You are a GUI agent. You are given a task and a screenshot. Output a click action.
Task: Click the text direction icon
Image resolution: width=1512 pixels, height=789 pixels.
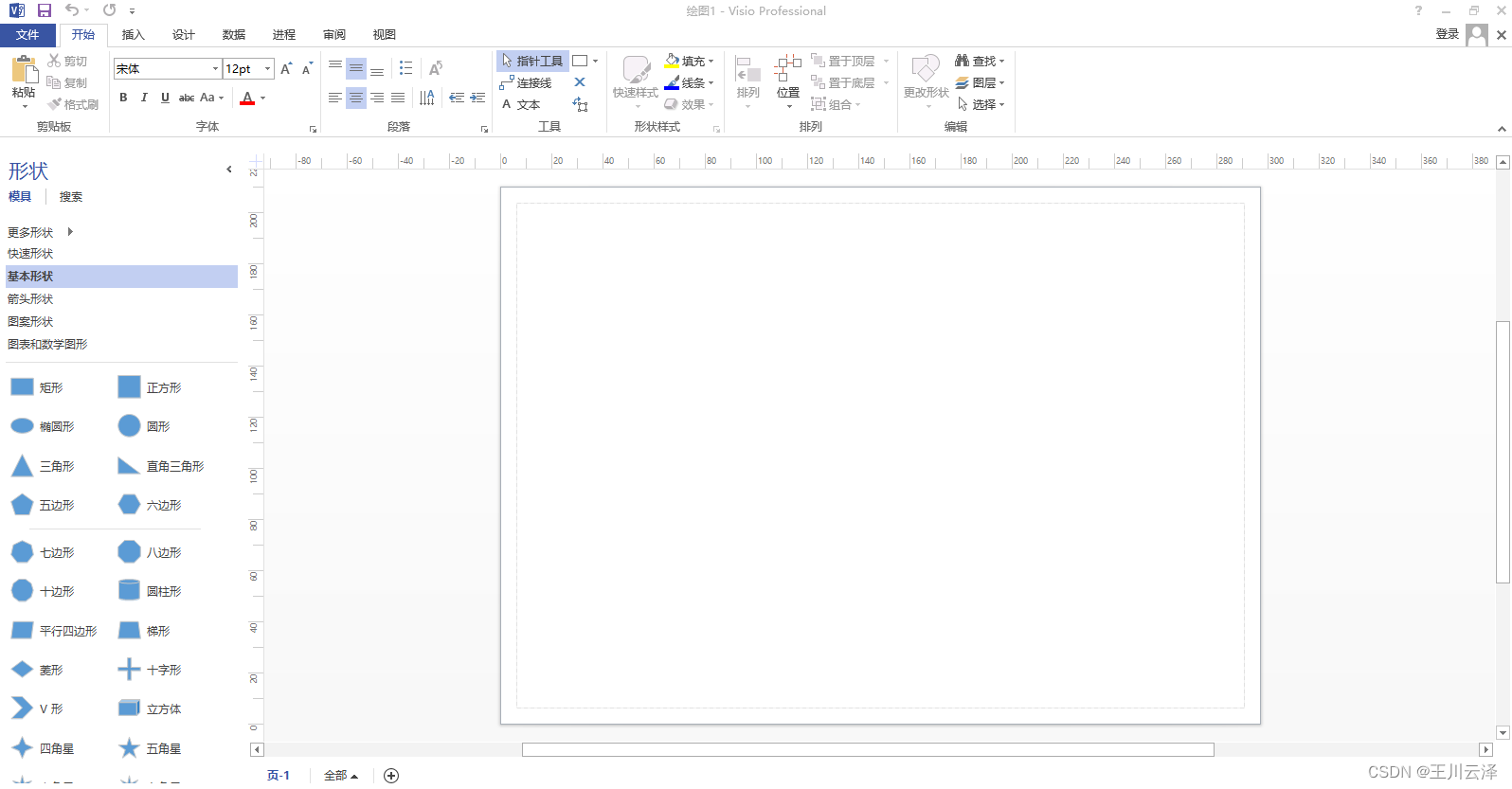coord(427,98)
